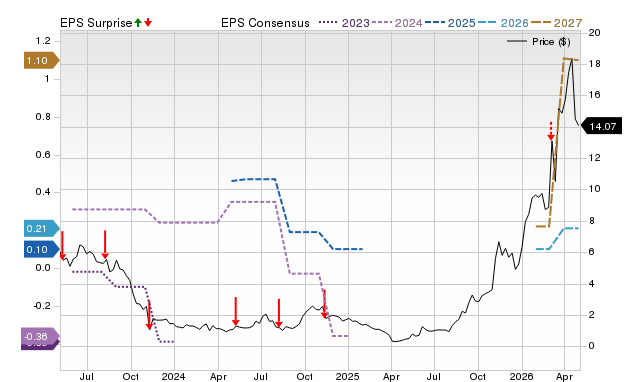Screen dimensions: 640x382
Task: Toggle the Price ($) line legend
Action: pos(539,42)
